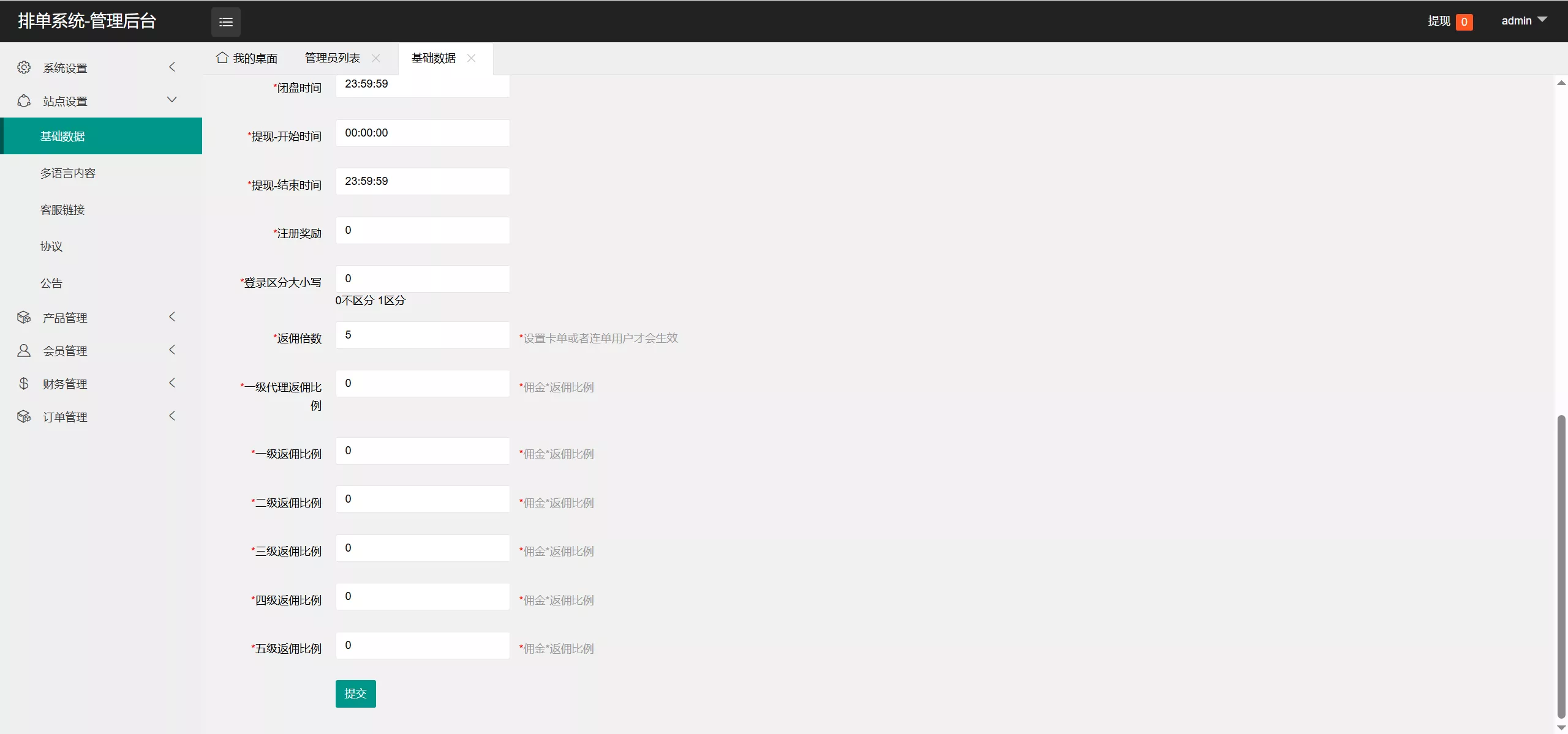1568x734 pixels.
Task: Click the Product Management cube icon
Action: point(24,317)
